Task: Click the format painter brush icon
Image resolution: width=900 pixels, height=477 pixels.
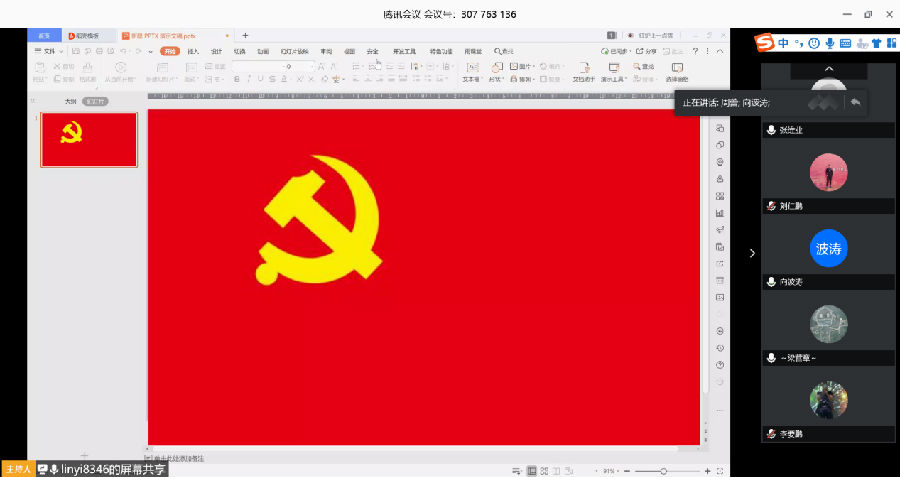Action: (87, 68)
